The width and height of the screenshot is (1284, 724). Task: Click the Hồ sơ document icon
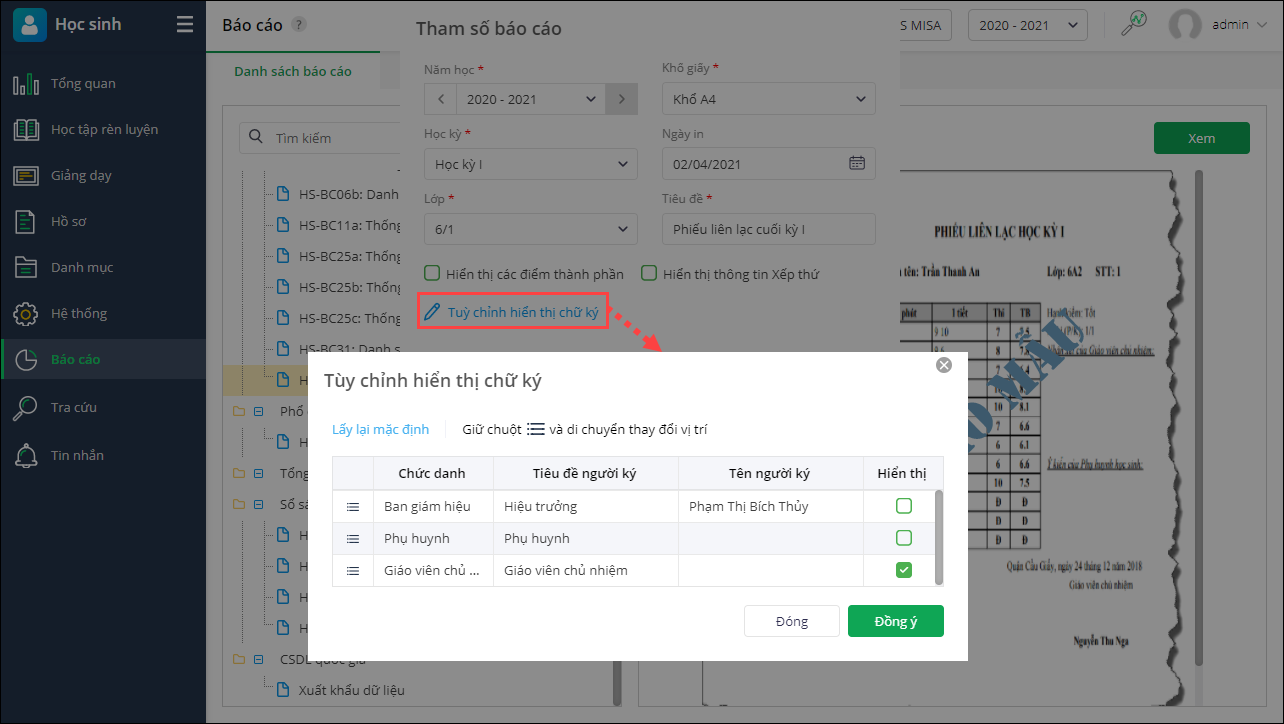26,222
